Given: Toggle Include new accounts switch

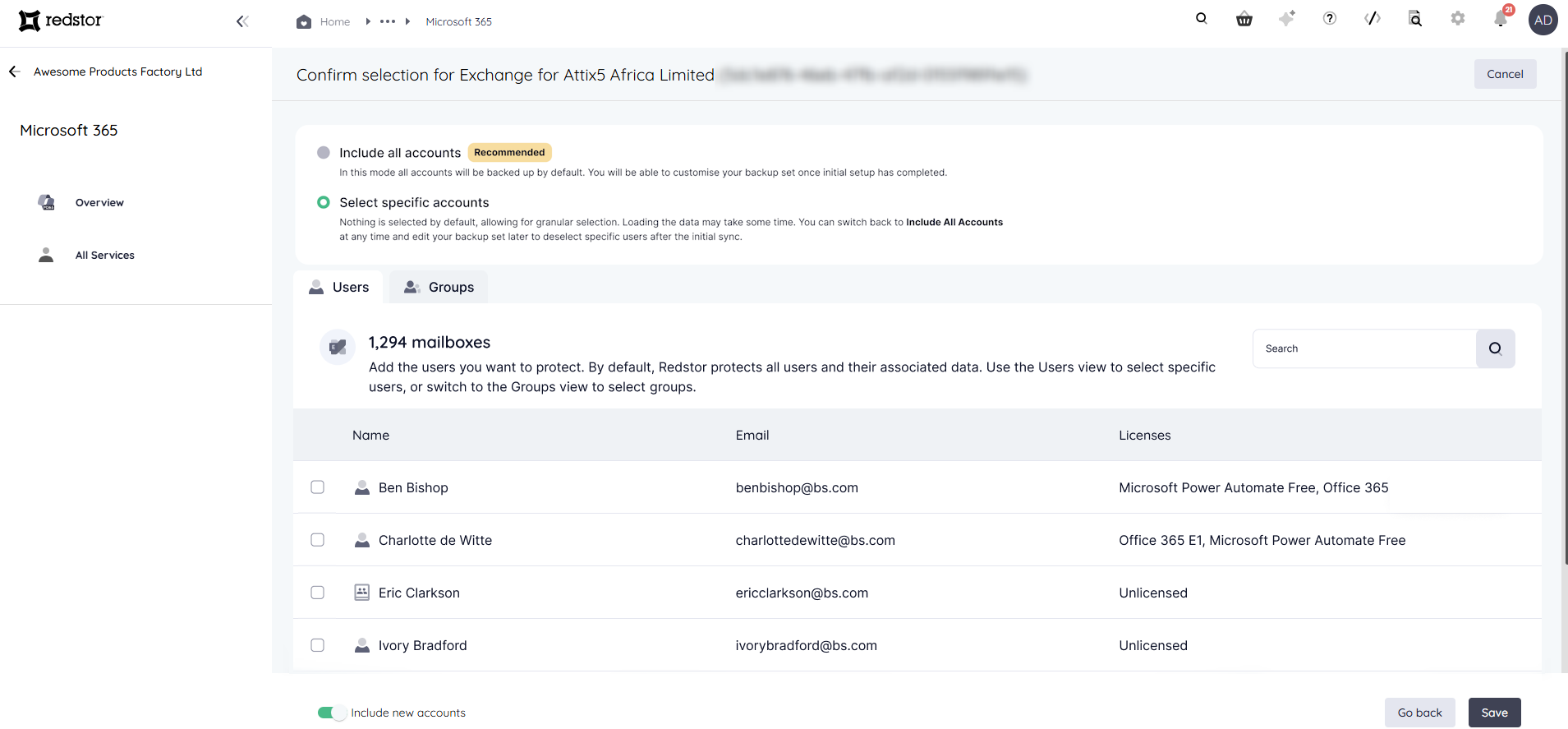Looking at the screenshot, I should click(332, 713).
